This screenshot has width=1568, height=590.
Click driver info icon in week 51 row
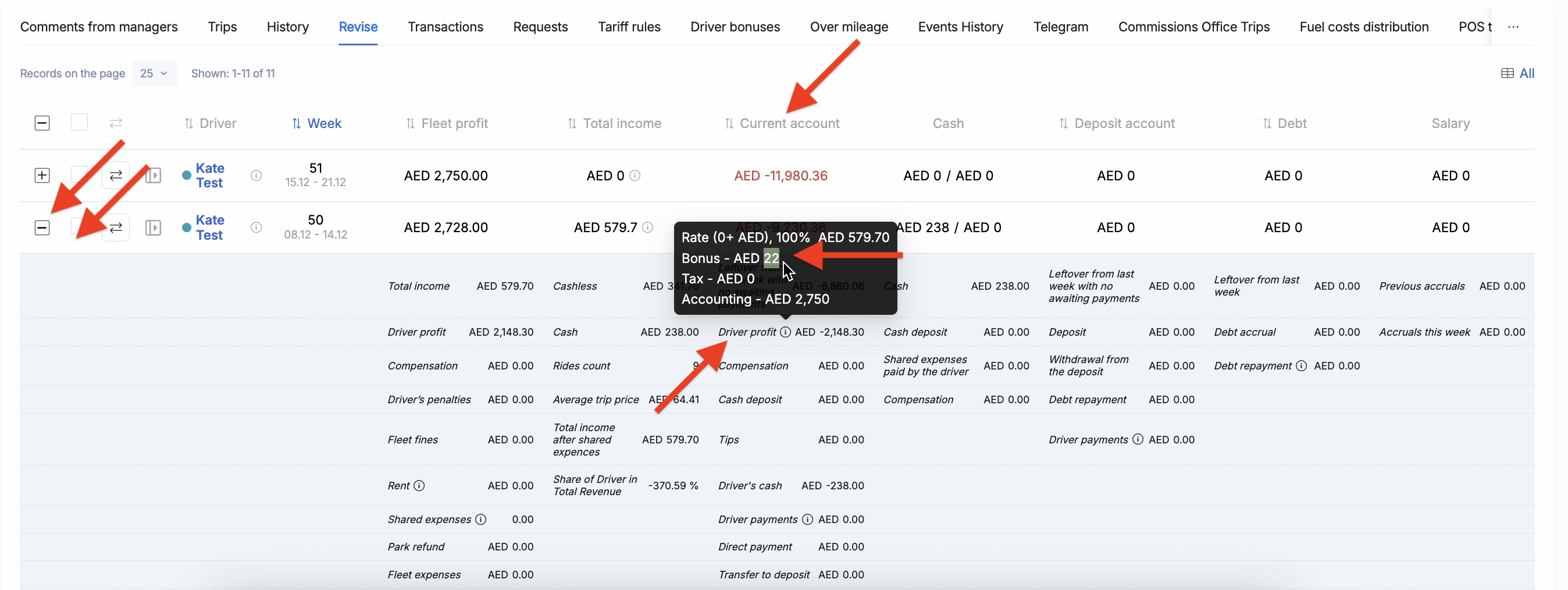click(256, 176)
